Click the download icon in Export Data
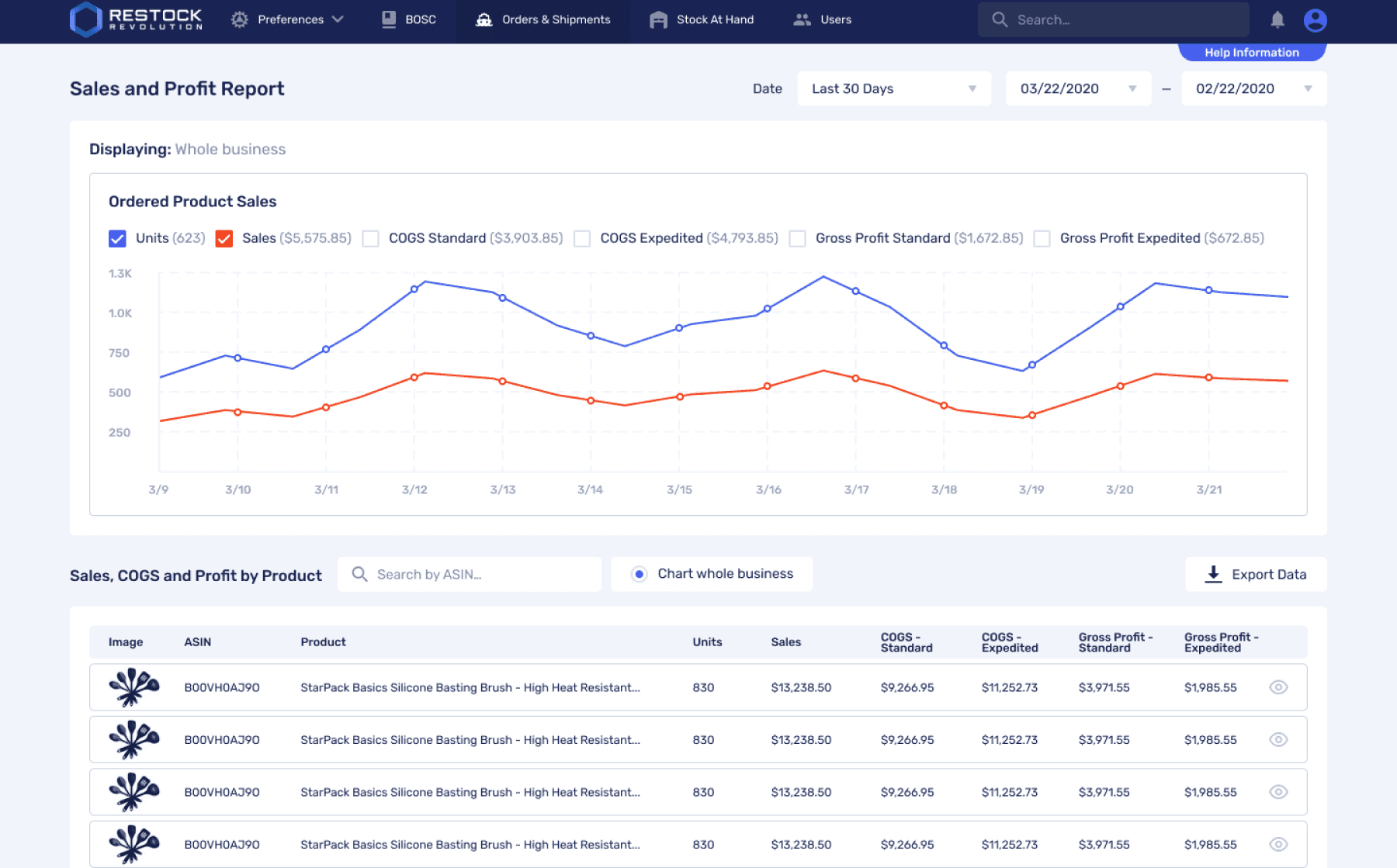The height and width of the screenshot is (868, 1397). coord(1213,574)
